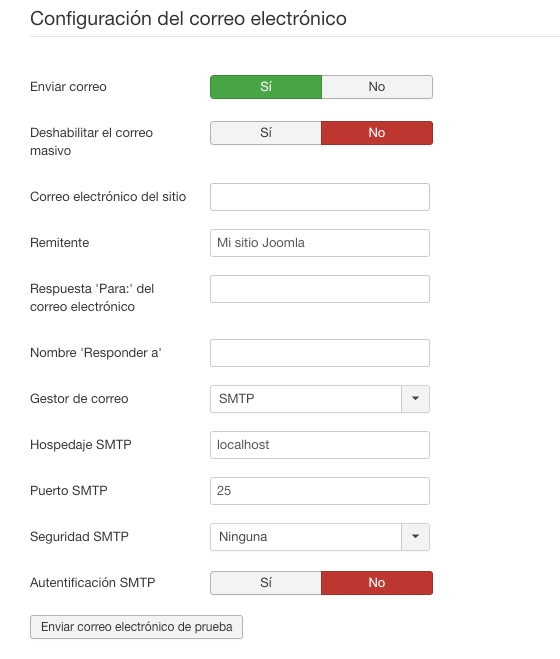This screenshot has height=659, width=560.
Task: Disable Autentificación SMTP with No
Action: tap(377, 583)
